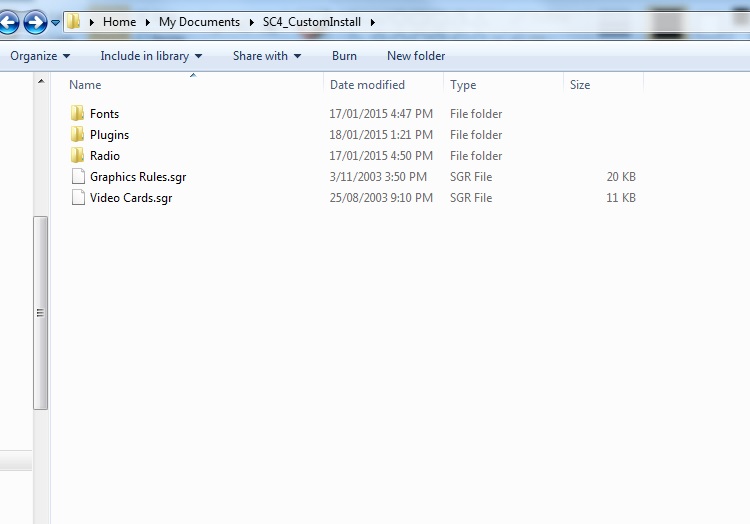This screenshot has width=750, height=524.
Task: Select the Radio folder icon
Action: coord(77,155)
